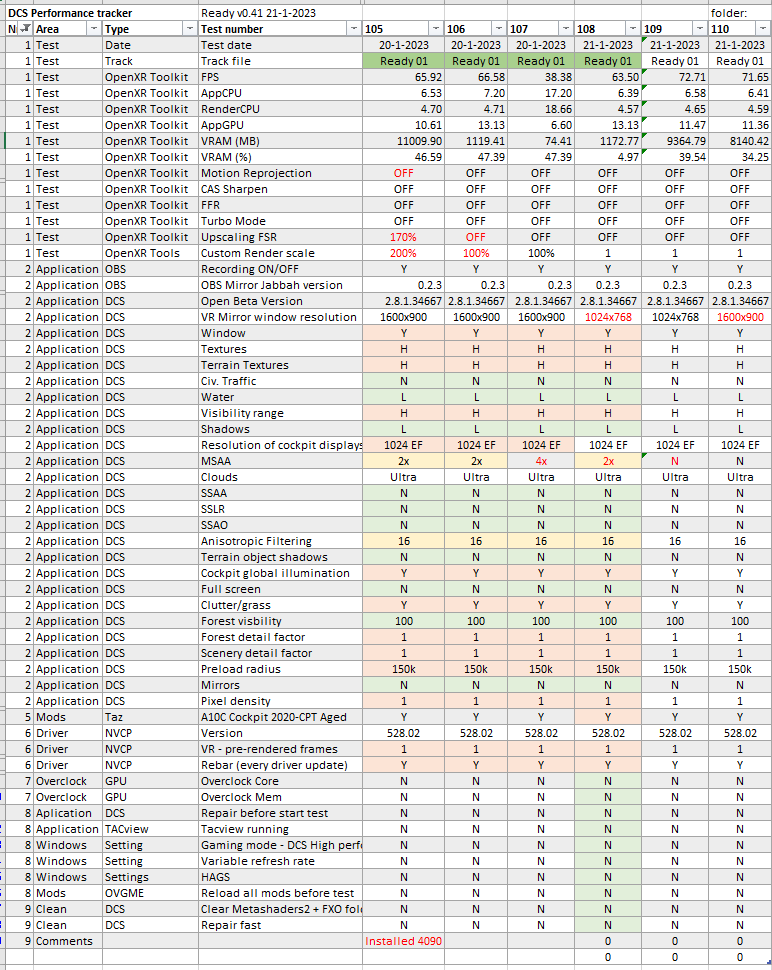The image size is (772, 970).
Task: Open the Type column filter dropdown
Action: pos(189,29)
